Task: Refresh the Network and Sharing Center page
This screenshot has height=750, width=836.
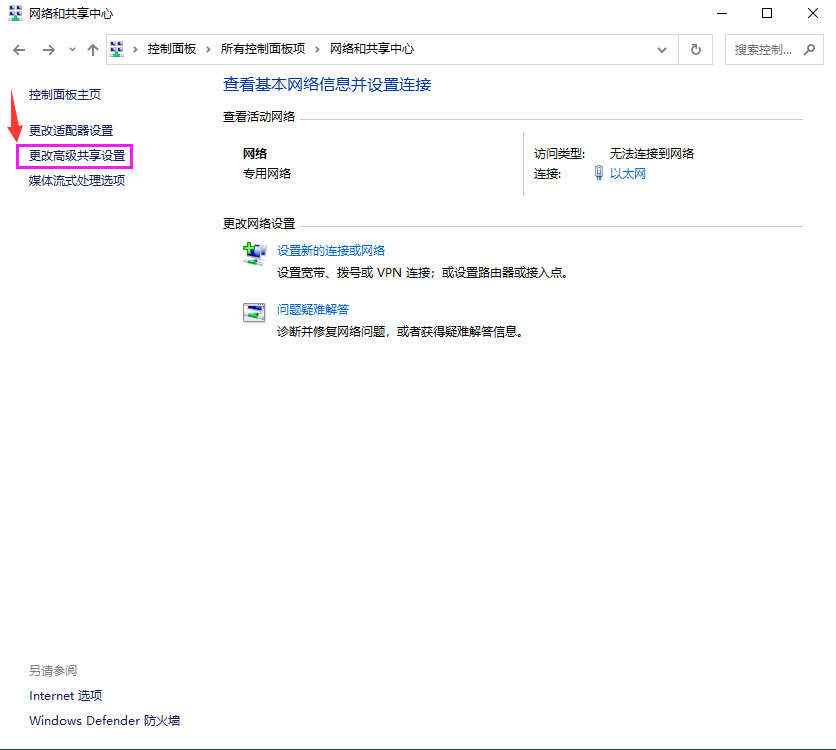Action: (x=696, y=50)
